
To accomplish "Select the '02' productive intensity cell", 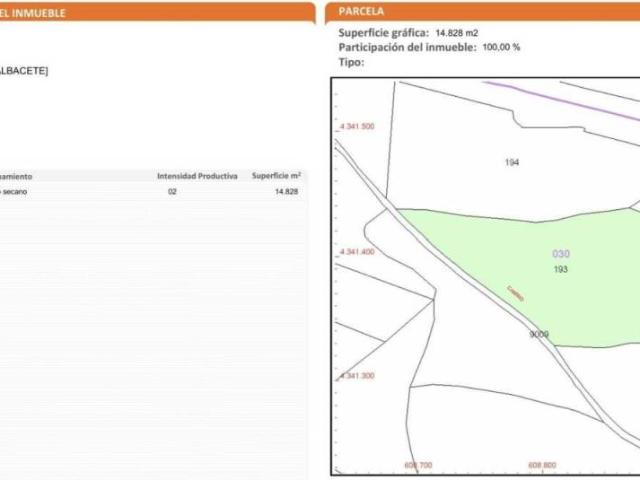I will point(172,191).
